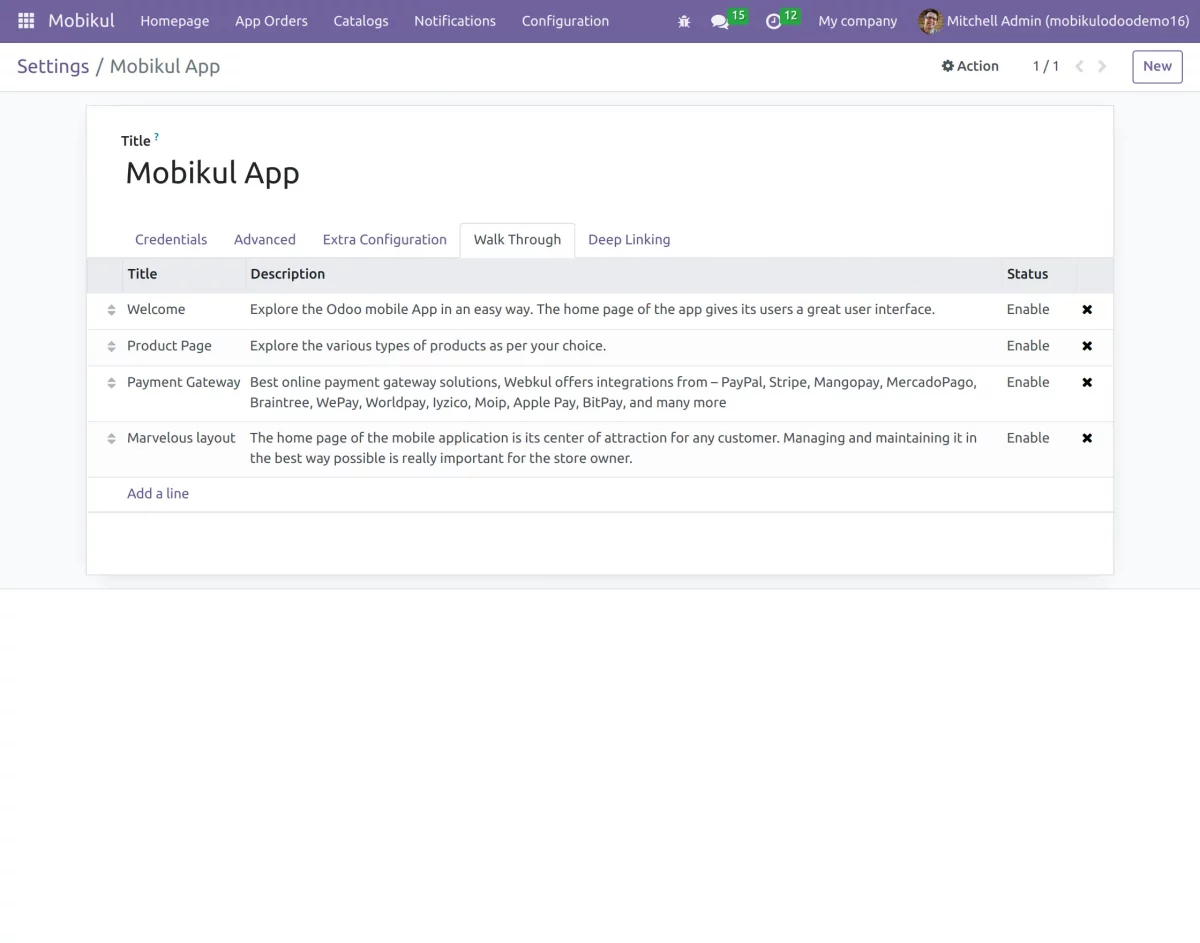1200x943 pixels.
Task: Switch to the Deep Linking tab
Action: pyautogui.click(x=629, y=240)
